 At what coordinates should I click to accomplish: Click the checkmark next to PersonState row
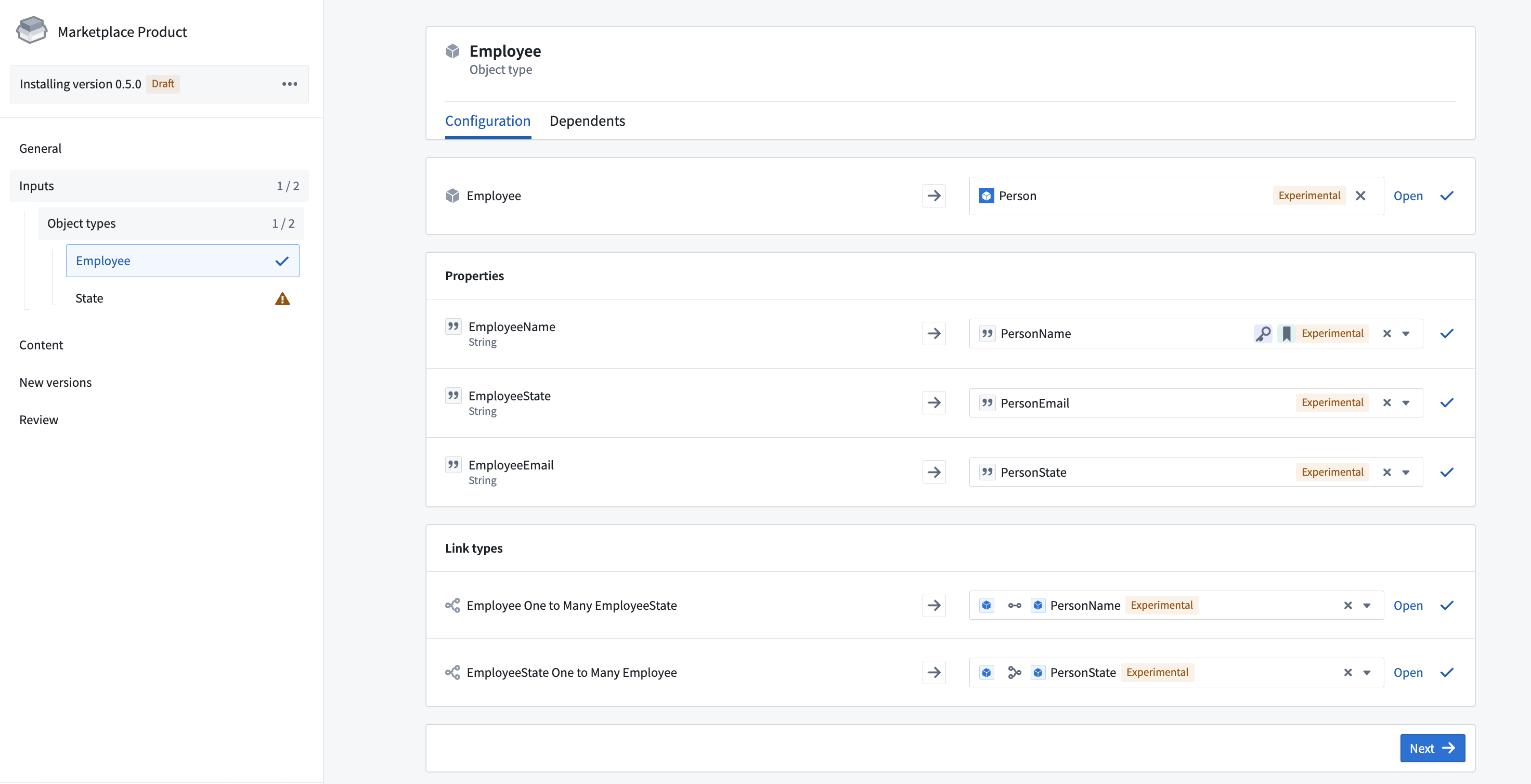[1447, 472]
